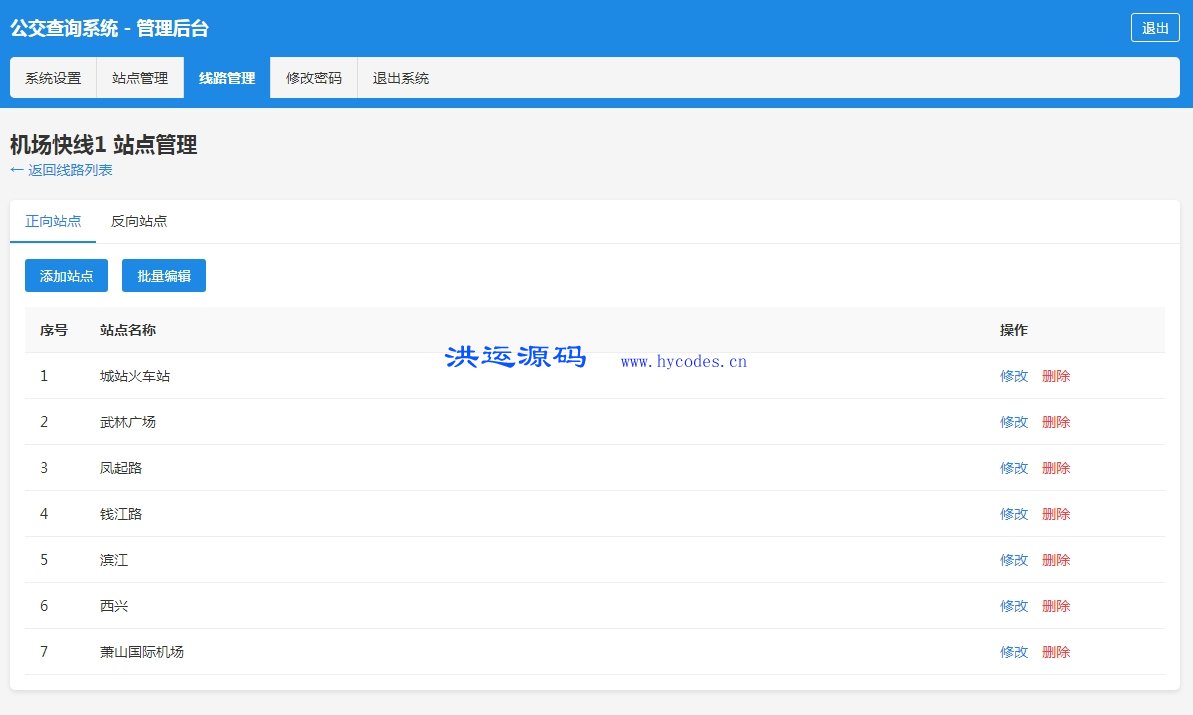Switch to the 反向站点 tab
This screenshot has height=715, width=1193.
click(x=137, y=222)
